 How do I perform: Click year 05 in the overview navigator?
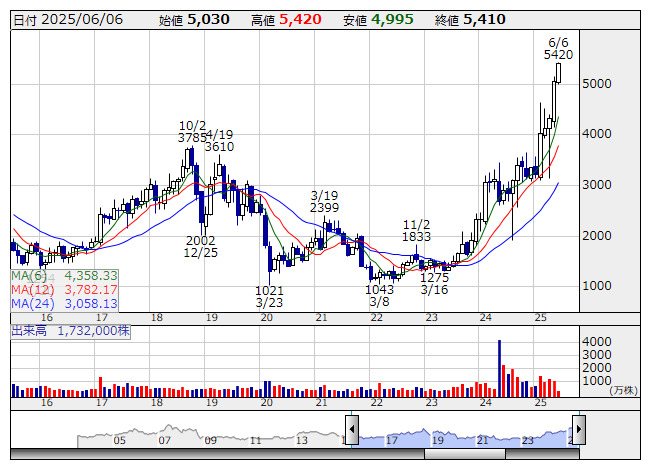click(120, 440)
